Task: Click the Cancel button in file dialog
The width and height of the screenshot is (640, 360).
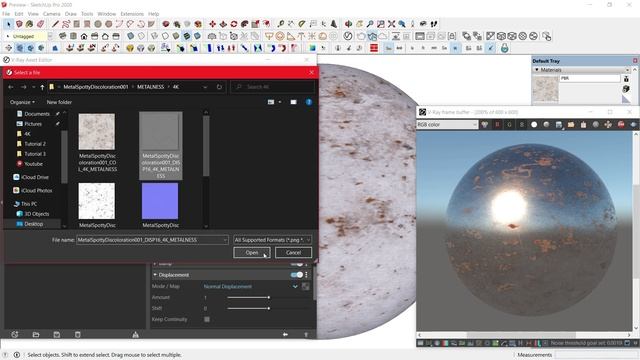Action: (293, 253)
